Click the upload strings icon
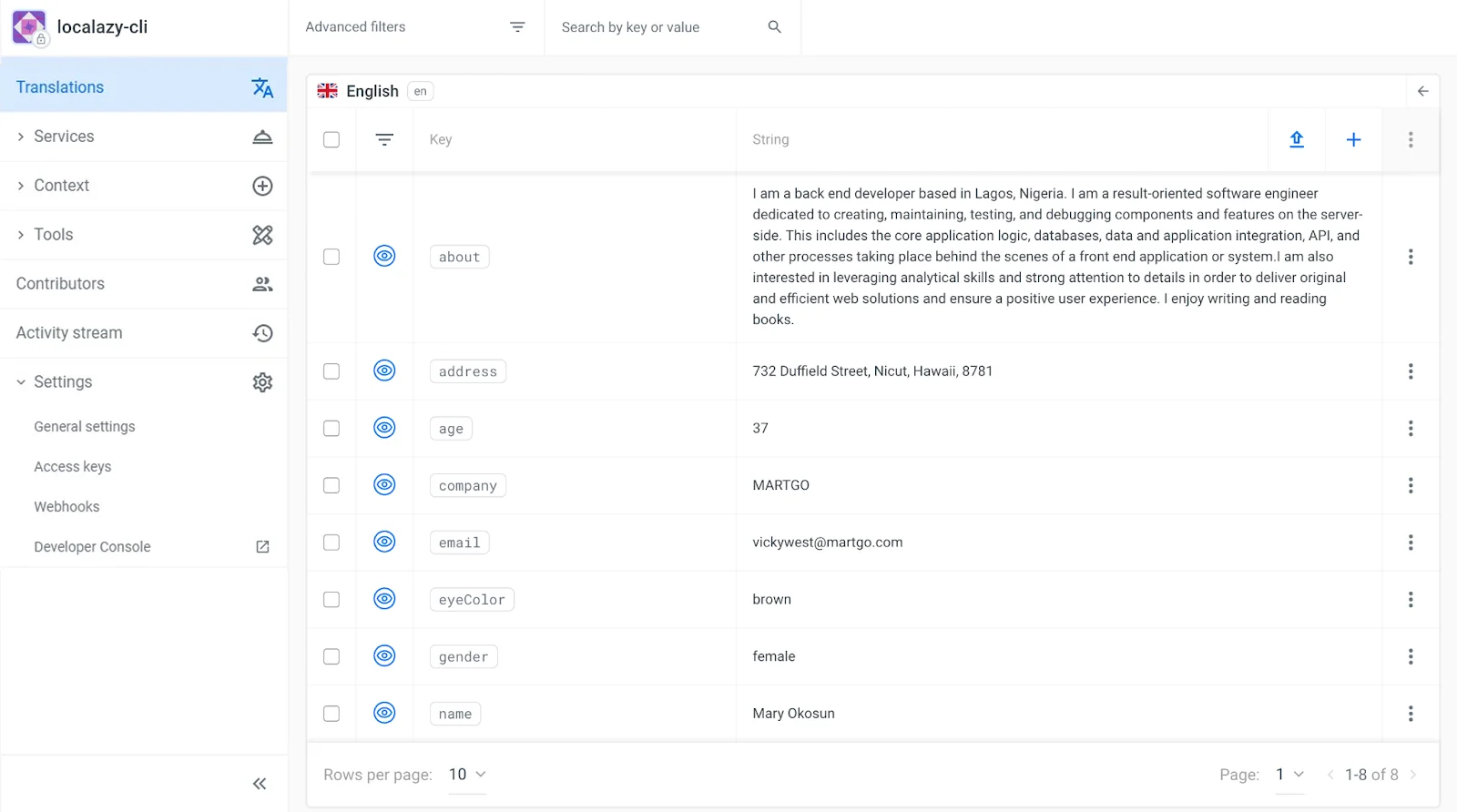1457x812 pixels. point(1297,139)
